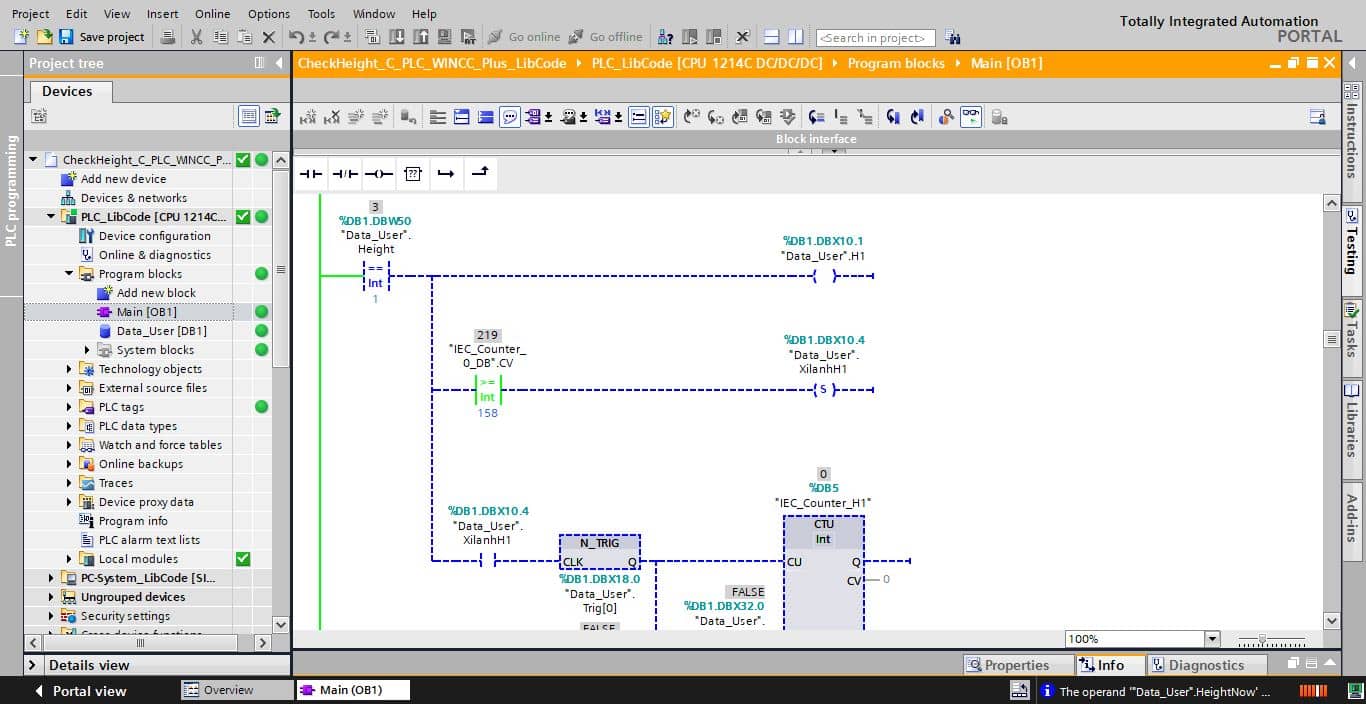Click the info icon in status bar
Image resolution: width=1366 pixels, height=704 pixels.
pyautogui.click(x=1047, y=690)
